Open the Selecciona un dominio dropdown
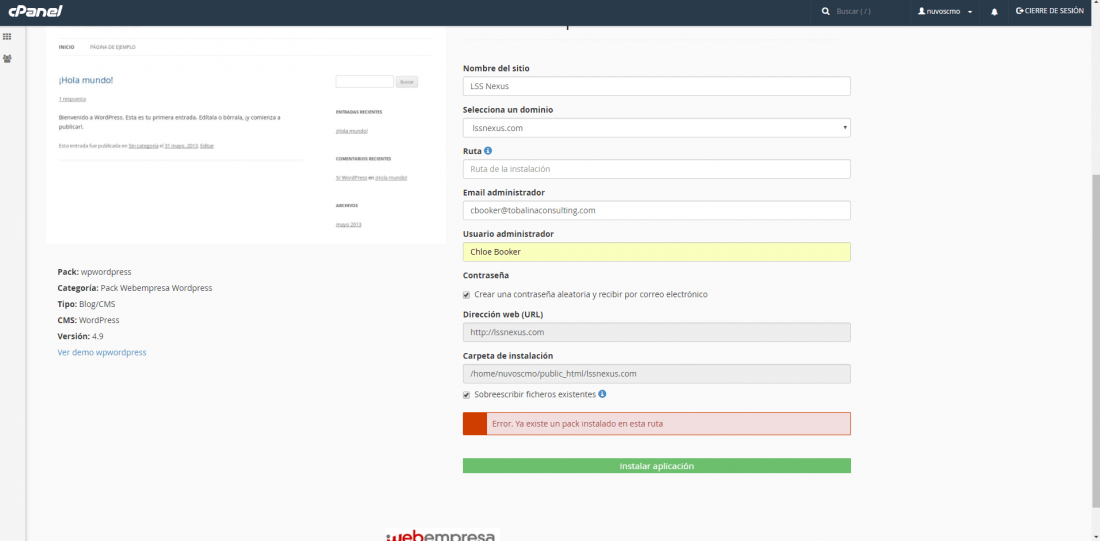 pos(657,128)
